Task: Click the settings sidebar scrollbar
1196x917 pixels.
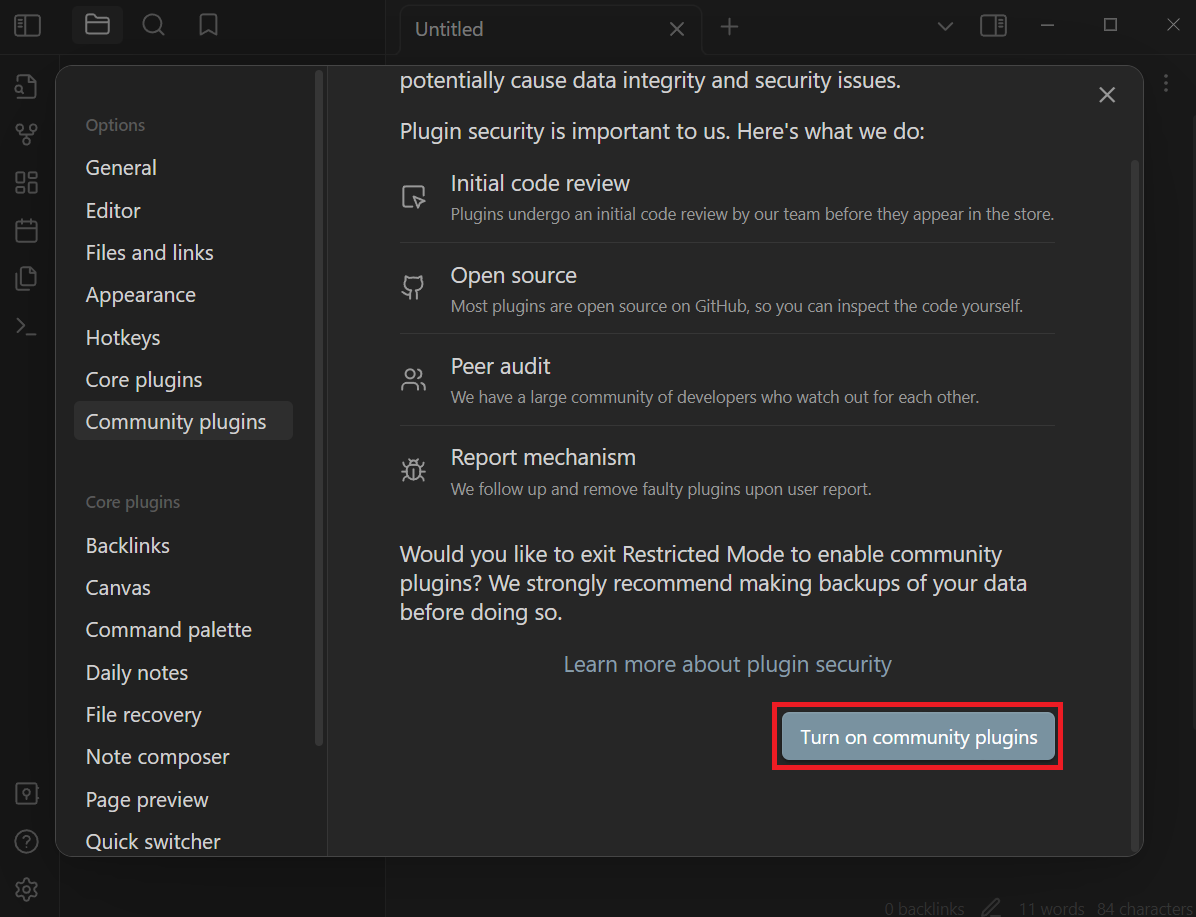Action: click(x=319, y=408)
